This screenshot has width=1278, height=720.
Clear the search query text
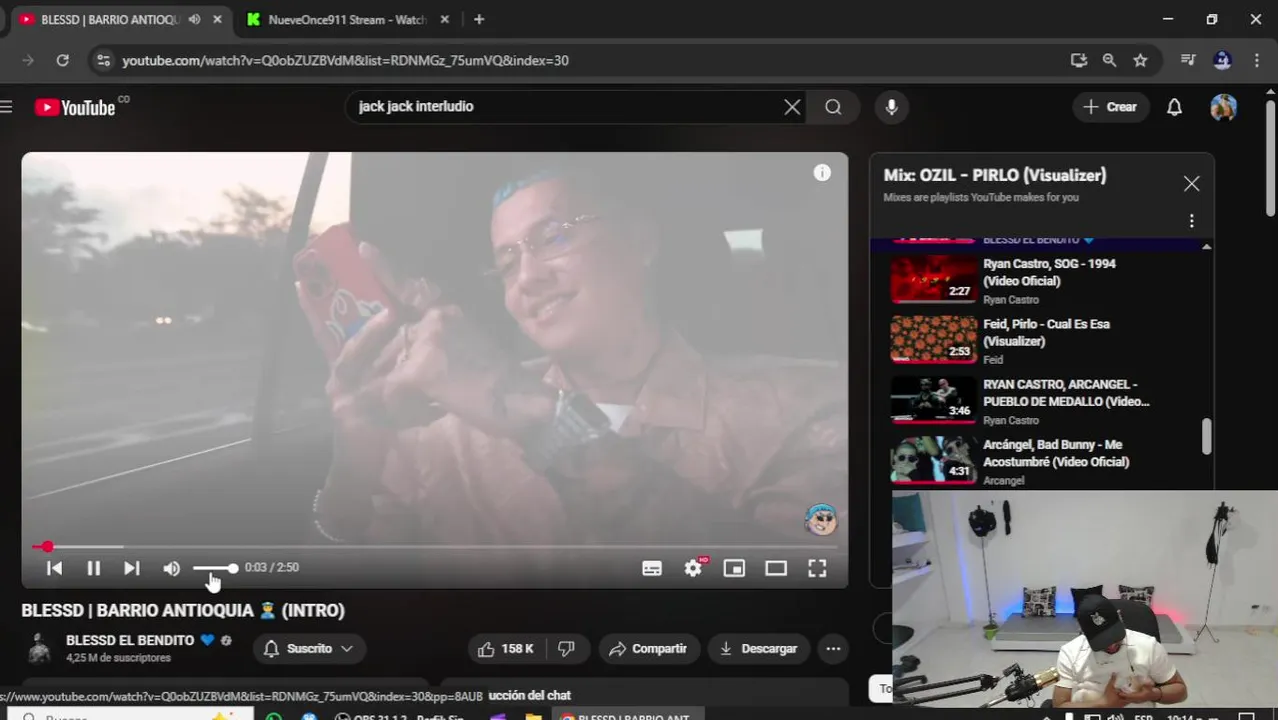tap(792, 107)
